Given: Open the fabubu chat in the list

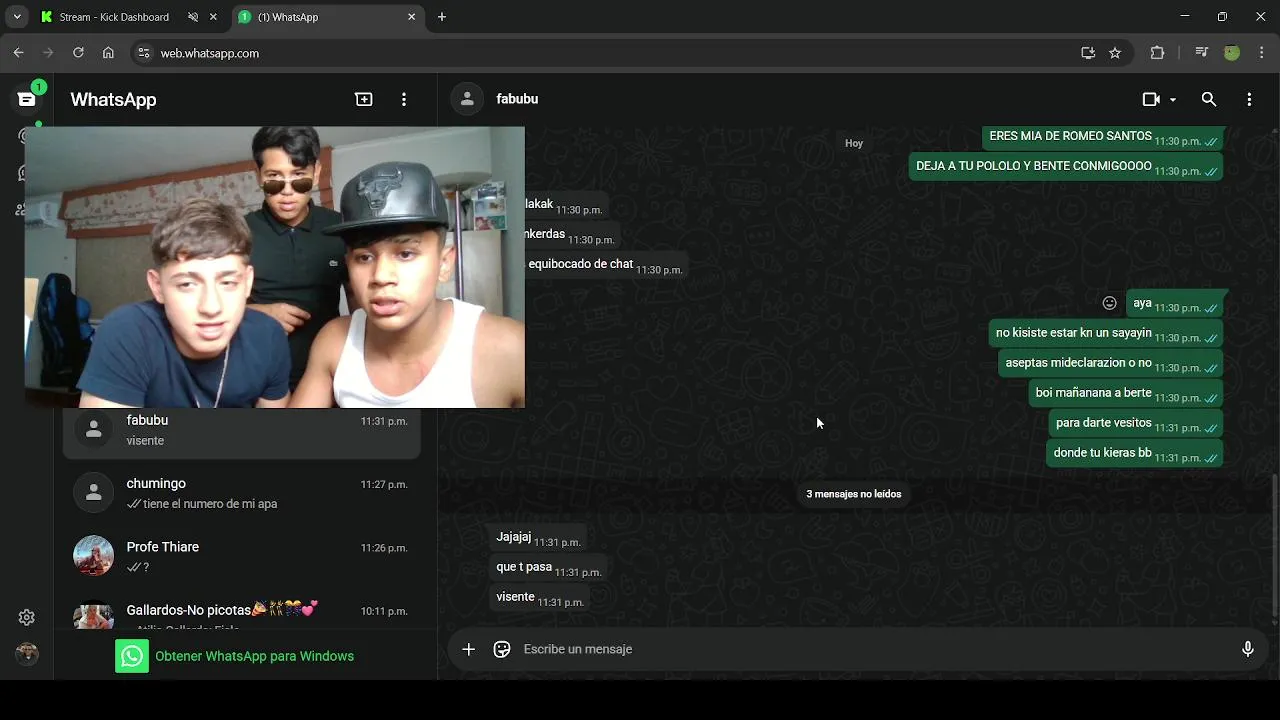Looking at the screenshot, I should pyautogui.click(x=241, y=430).
